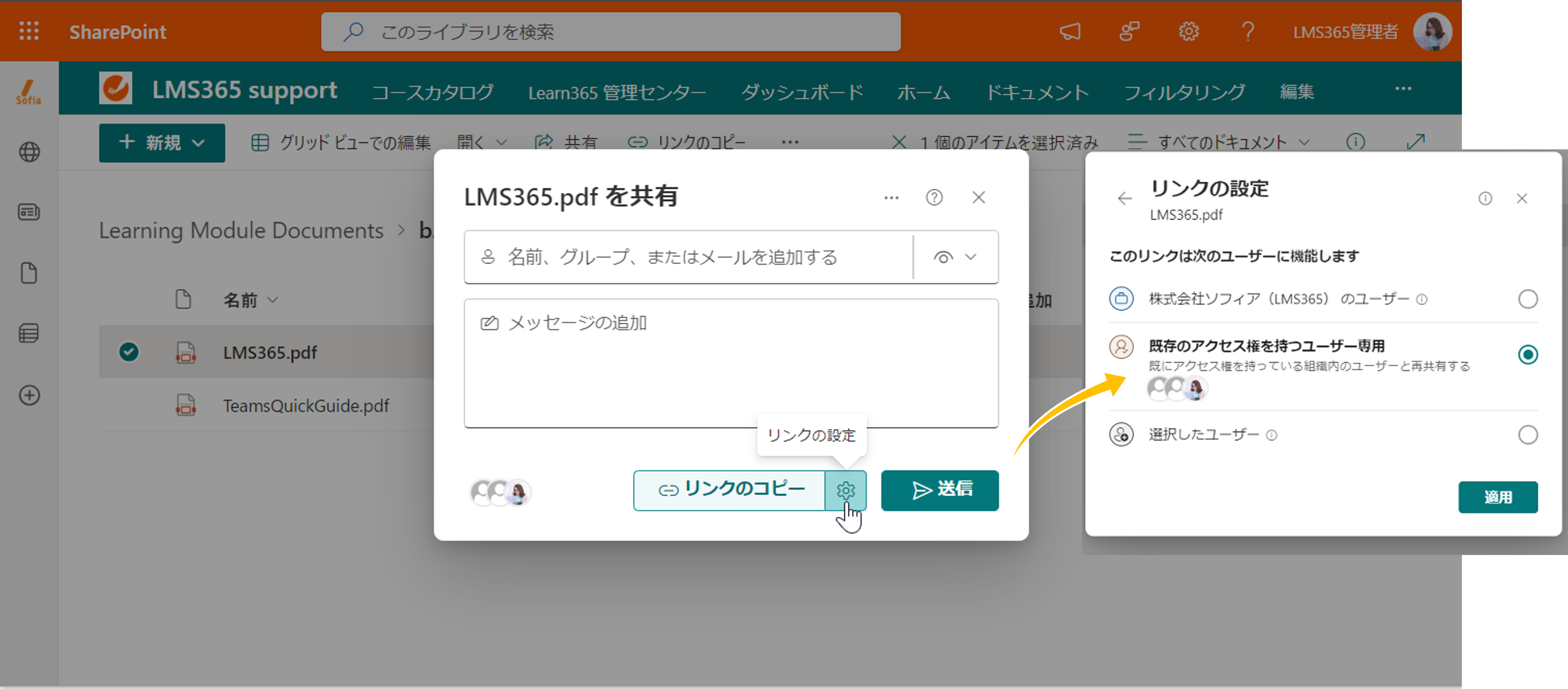Click グリッド ビューでの編集 in the toolbar
This screenshot has height=689, width=1568.
[x=341, y=142]
